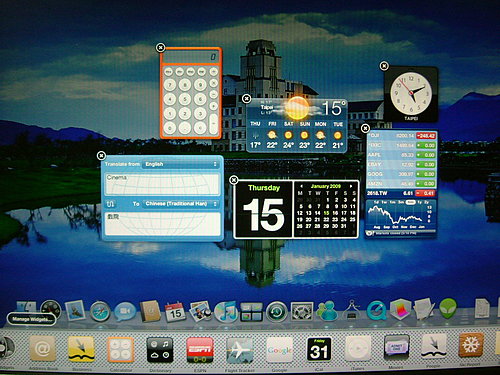Open the ESPN widget in the widget bar
500x375 pixels.
200,350
